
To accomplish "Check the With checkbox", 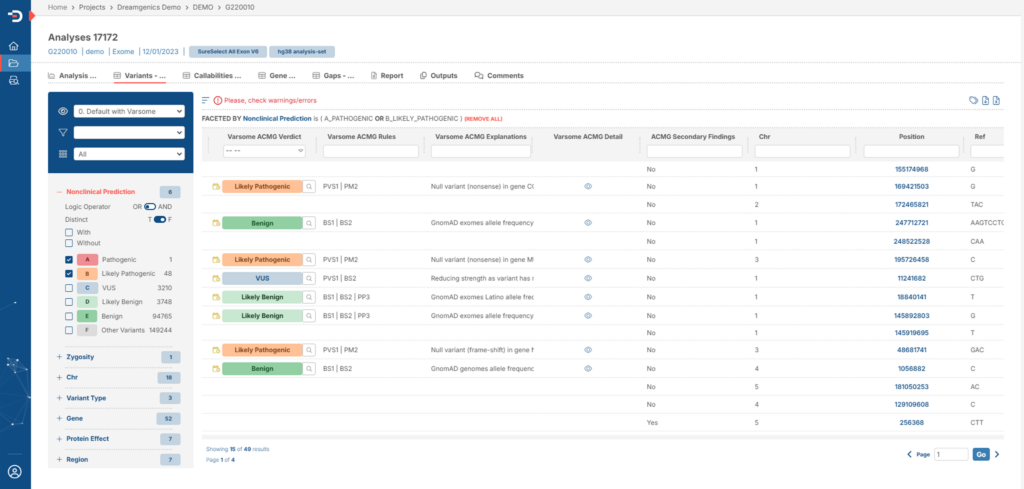I will pyautogui.click(x=69, y=232).
